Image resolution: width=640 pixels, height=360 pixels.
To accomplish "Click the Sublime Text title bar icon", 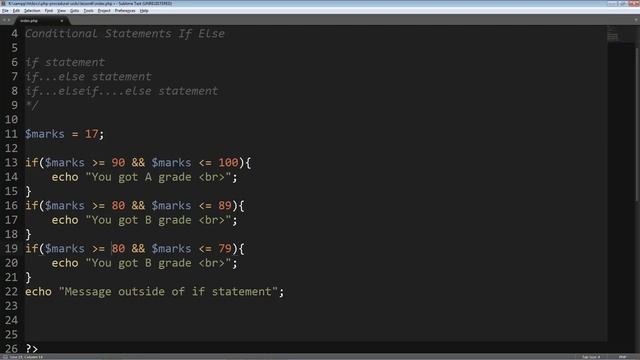I will (x=3, y=3).
